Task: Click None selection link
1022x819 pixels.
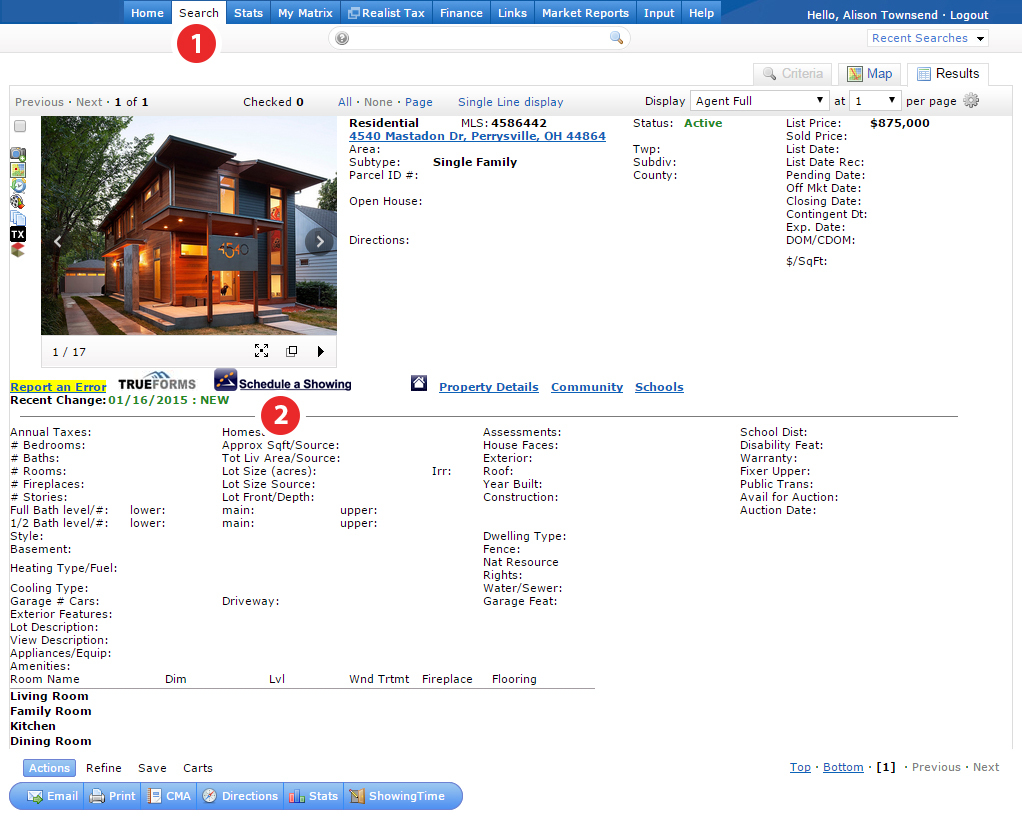Action: [378, 102]
